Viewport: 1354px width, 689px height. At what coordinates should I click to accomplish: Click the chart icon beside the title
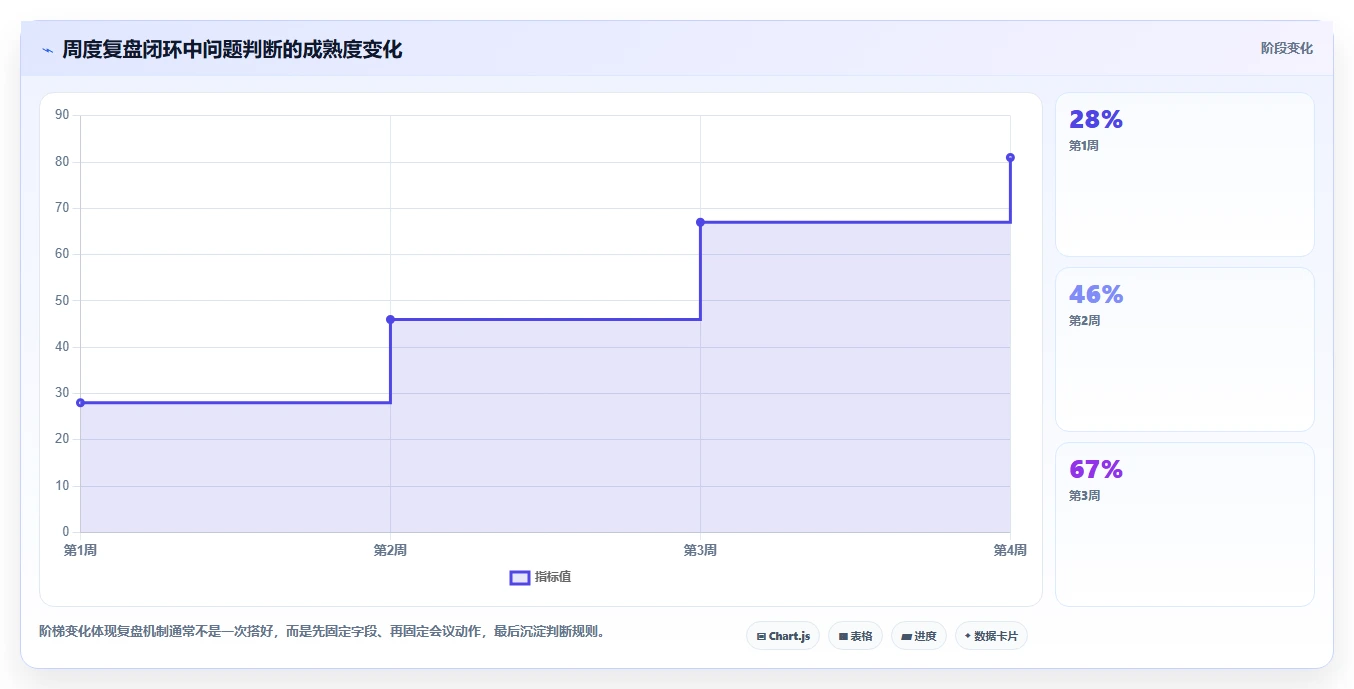tap(47, 50)
